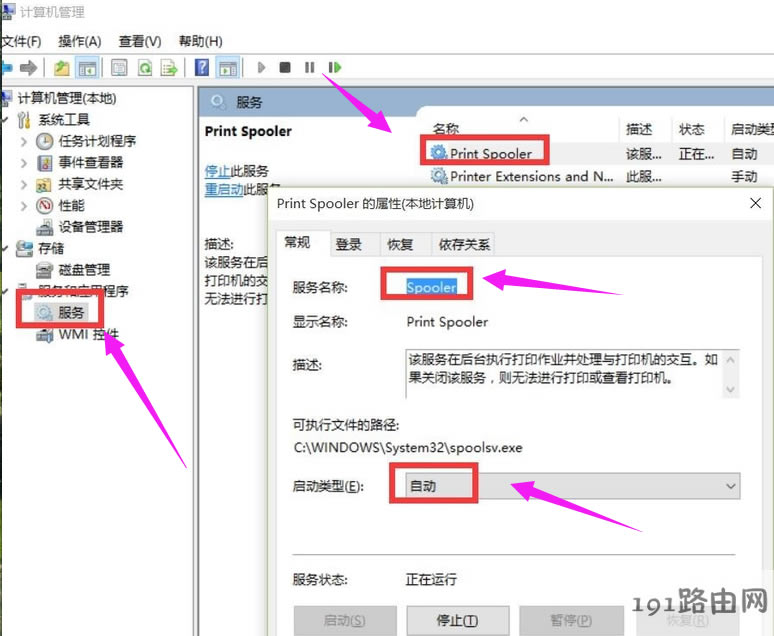774x636 pixels.
Task: Open the 操作(A) menu
Action: pyautogui.click(x=79, y=41)
